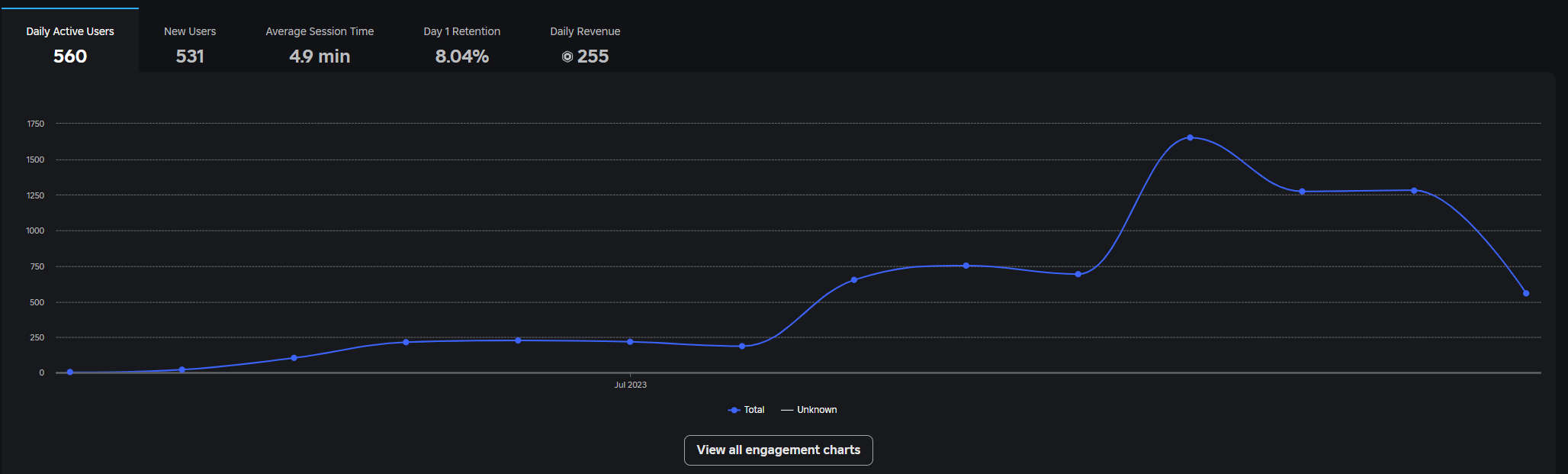Click the 4.9 min session value

(320, 56)
